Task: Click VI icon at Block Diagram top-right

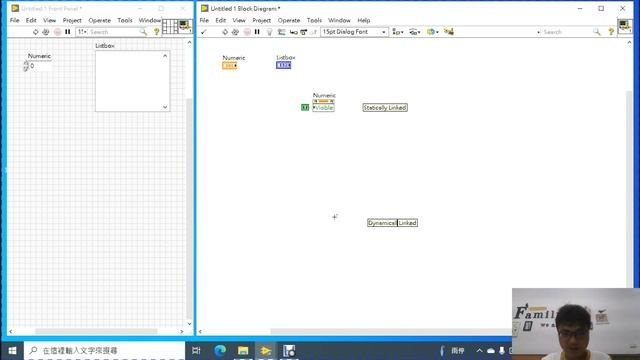Action: coord(624,27)
